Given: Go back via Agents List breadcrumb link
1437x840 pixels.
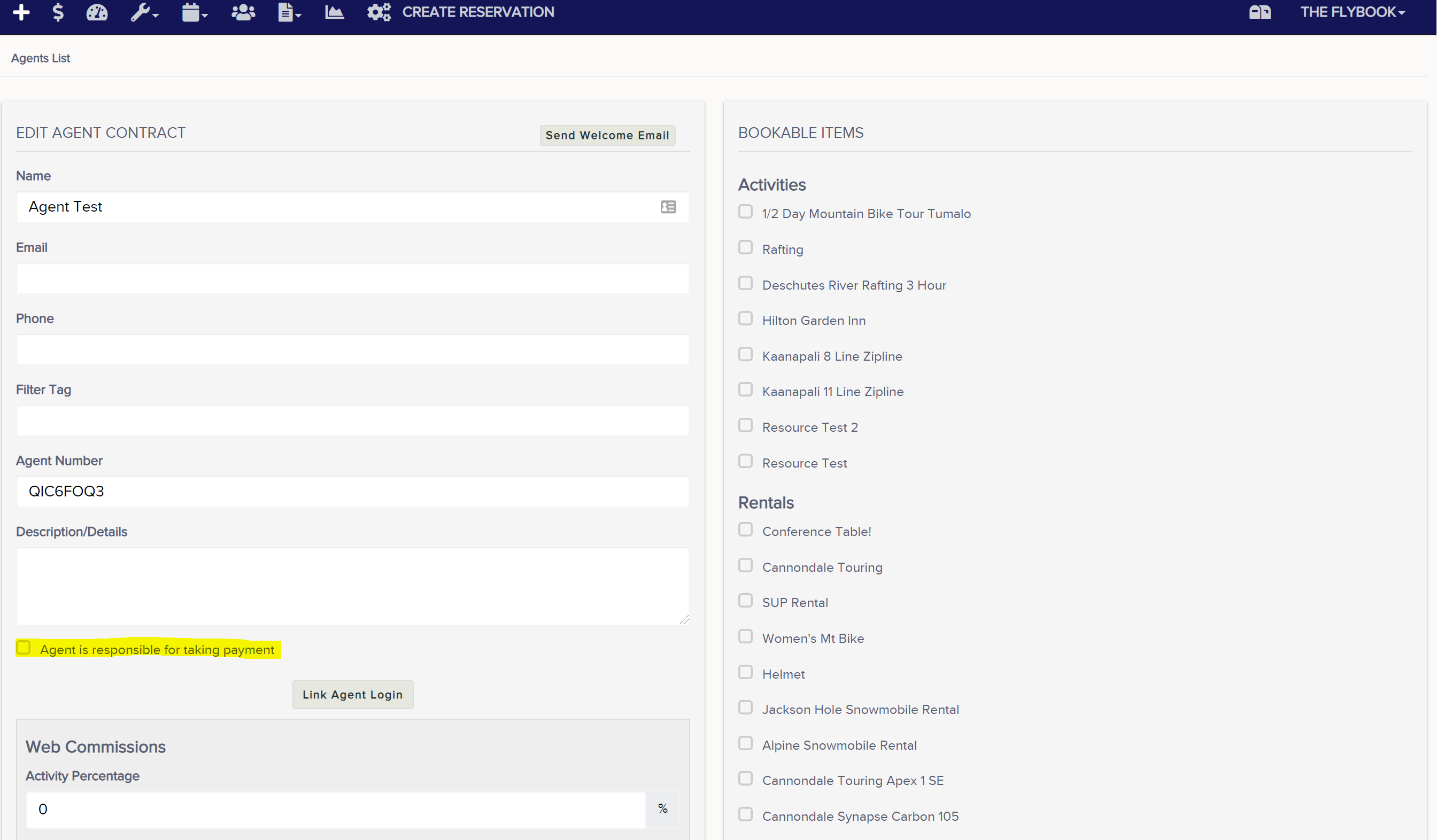Looking at the screenshot, I should pos(41,58).
